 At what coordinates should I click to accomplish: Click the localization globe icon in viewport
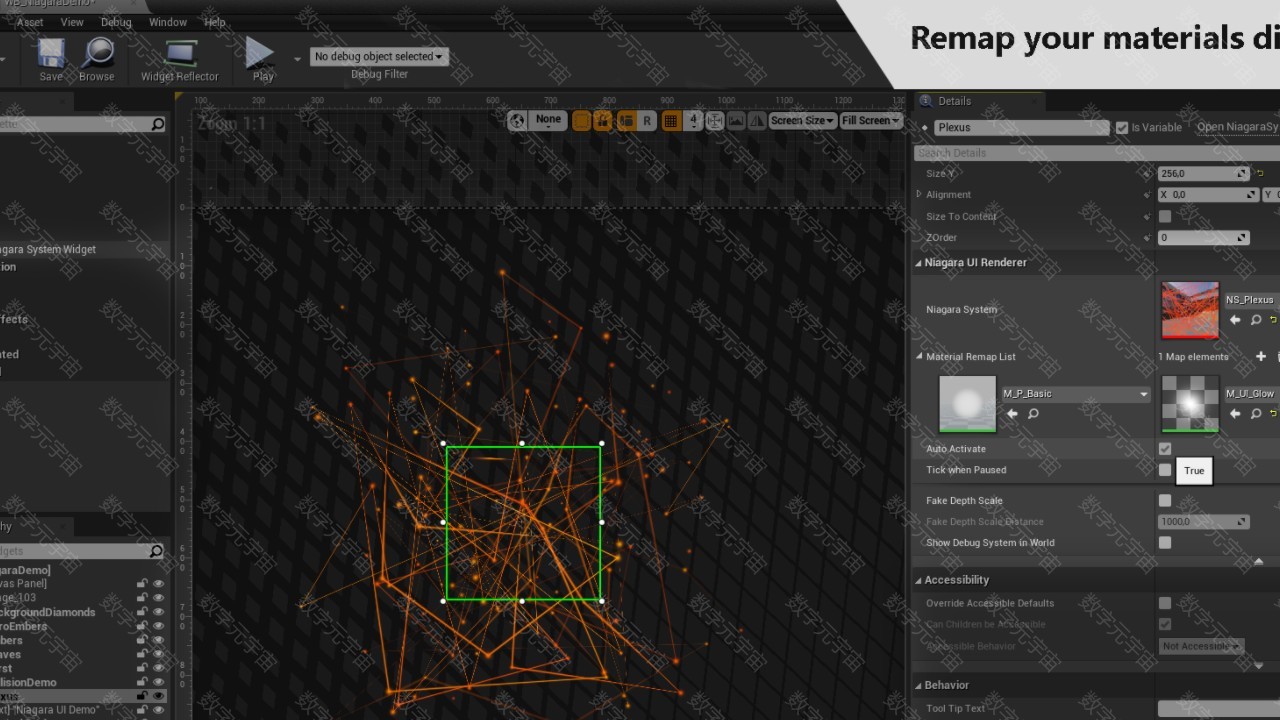pos(517,121)
